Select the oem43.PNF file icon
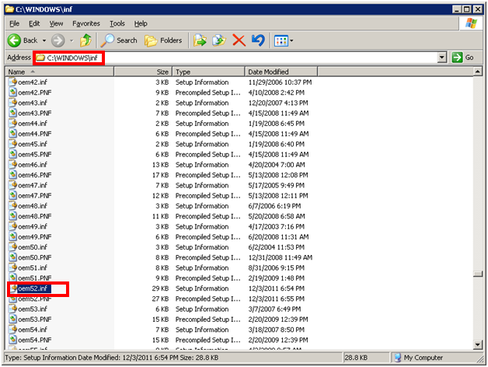 [13, 113]
